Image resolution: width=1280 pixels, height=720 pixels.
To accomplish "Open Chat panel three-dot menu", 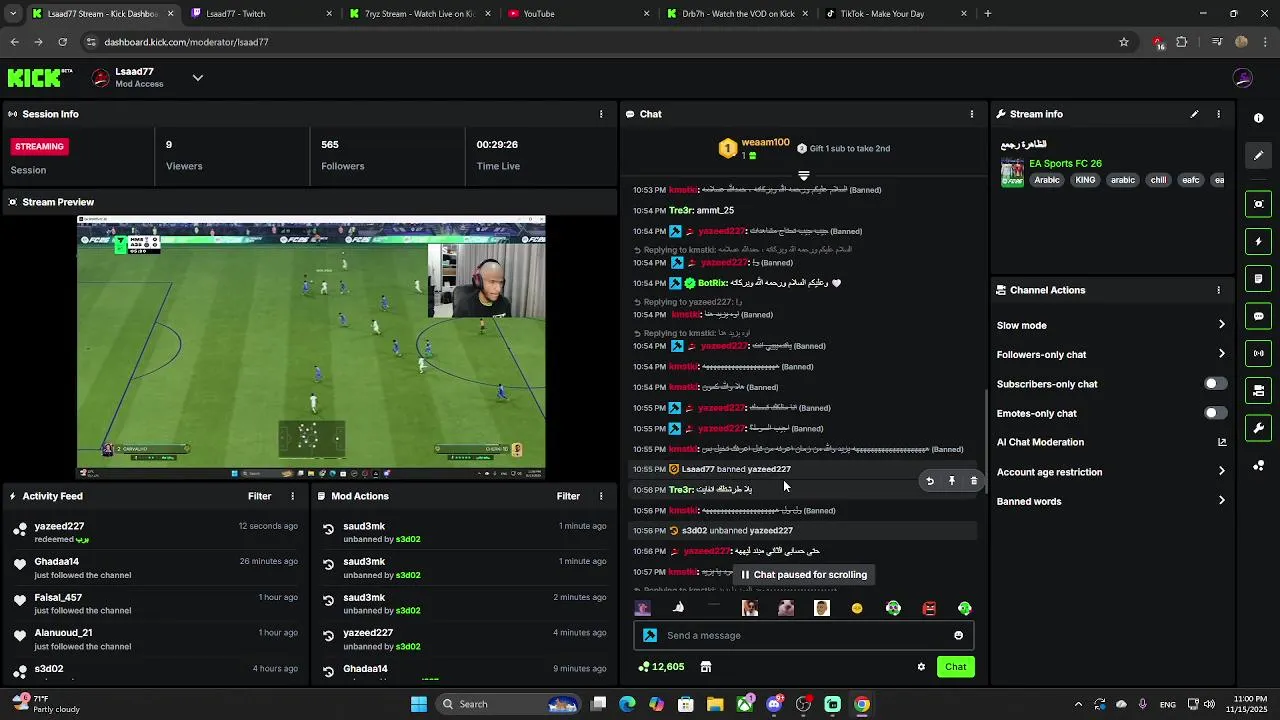I will coord(971,114).
